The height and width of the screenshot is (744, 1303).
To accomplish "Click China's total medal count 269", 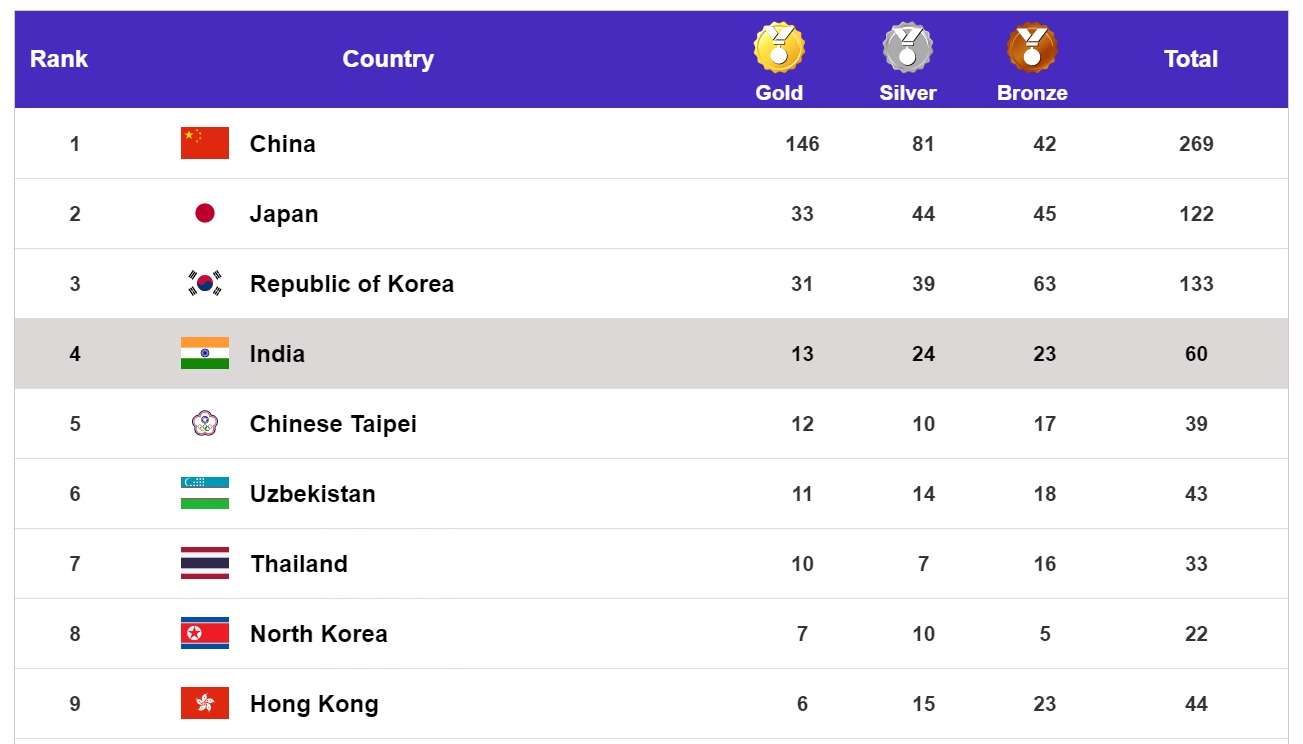I will pos(1196,144).
